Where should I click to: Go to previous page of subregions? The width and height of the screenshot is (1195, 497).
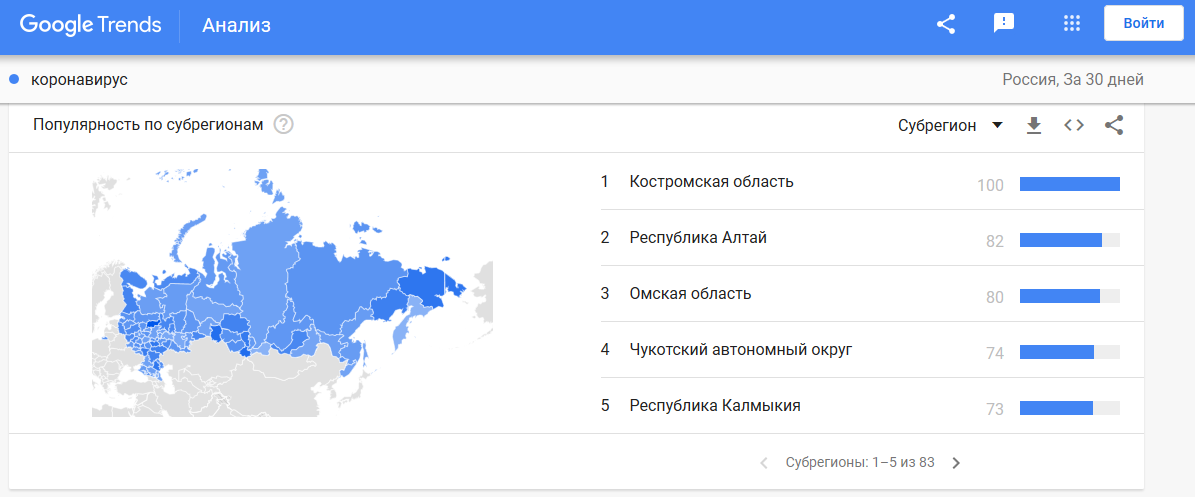click(x=764, y=463)
